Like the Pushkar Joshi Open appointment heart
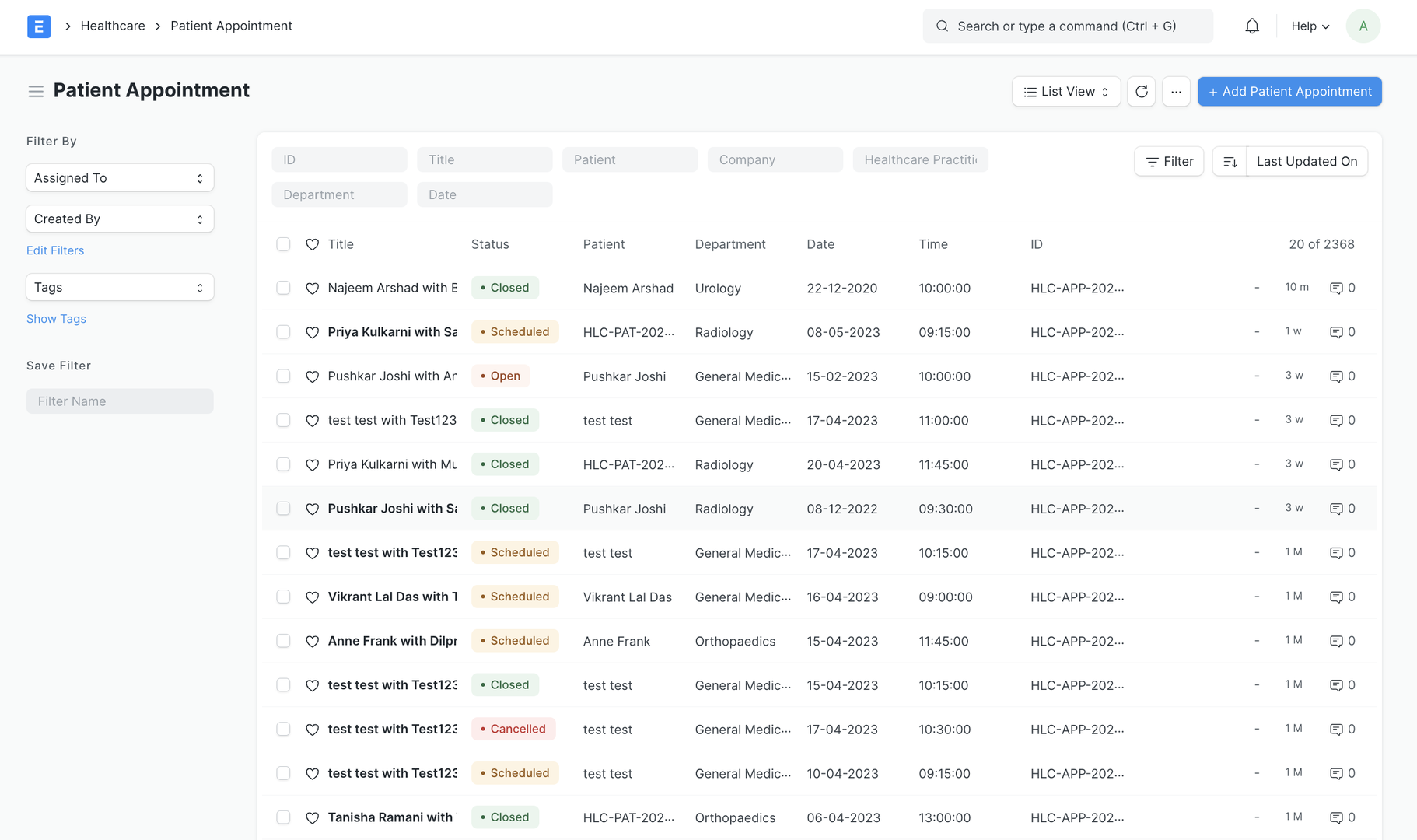The image size is (1417, 840). pos(312,376)
